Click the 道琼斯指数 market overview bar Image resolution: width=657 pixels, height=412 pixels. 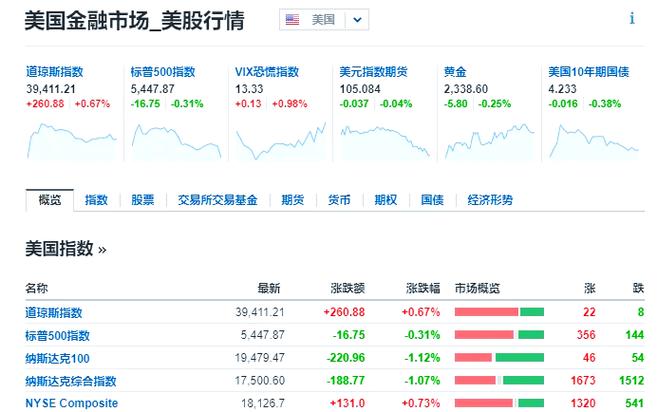[x=499, y=312]
